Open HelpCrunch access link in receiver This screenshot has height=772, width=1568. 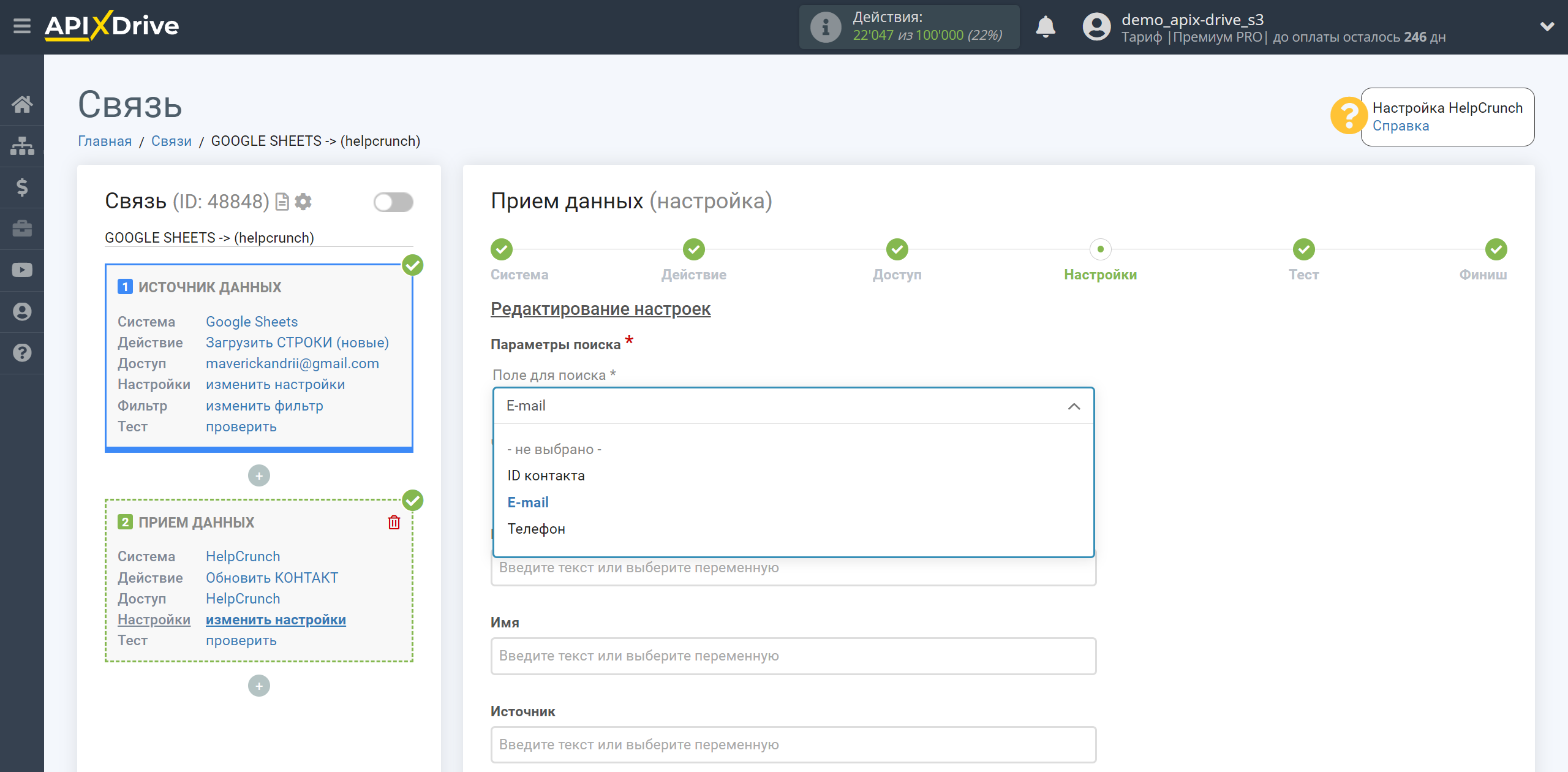pos(243,599)
